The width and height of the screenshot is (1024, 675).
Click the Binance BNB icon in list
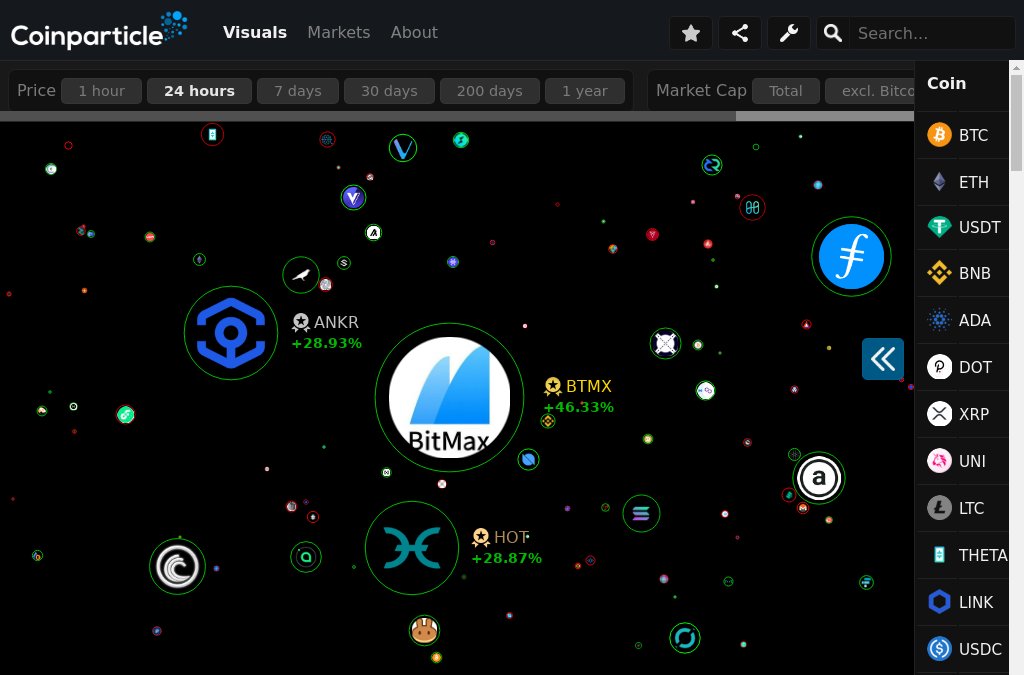(x=939, y=273)
